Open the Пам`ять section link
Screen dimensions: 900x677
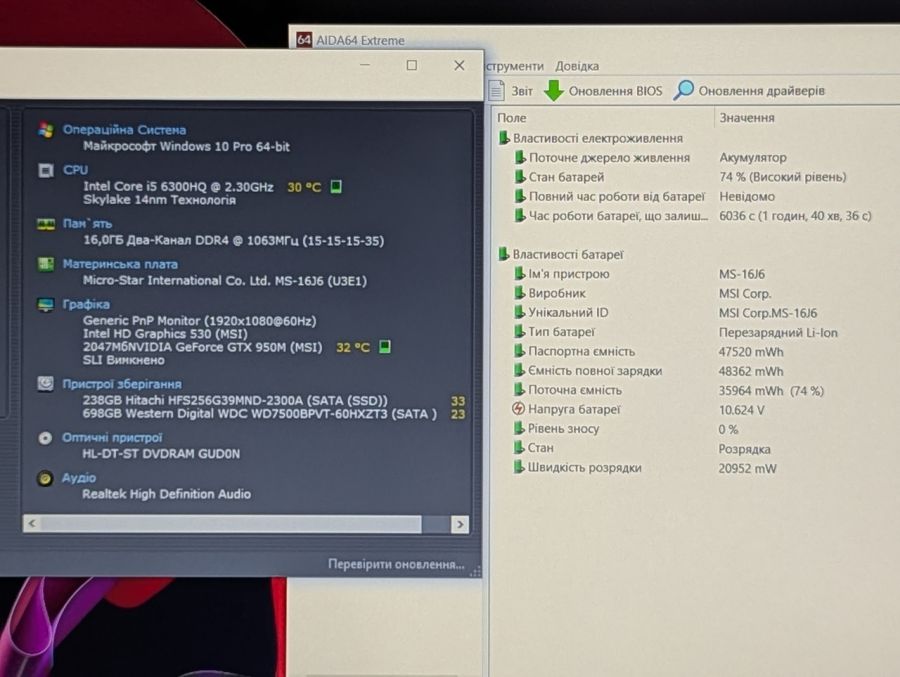click(x=87, y=223)
